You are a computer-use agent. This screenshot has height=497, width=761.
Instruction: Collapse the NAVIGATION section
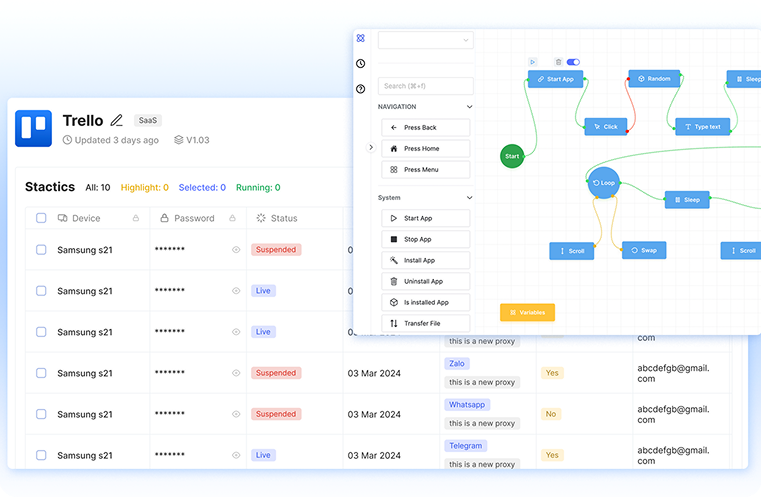[469, 107]
